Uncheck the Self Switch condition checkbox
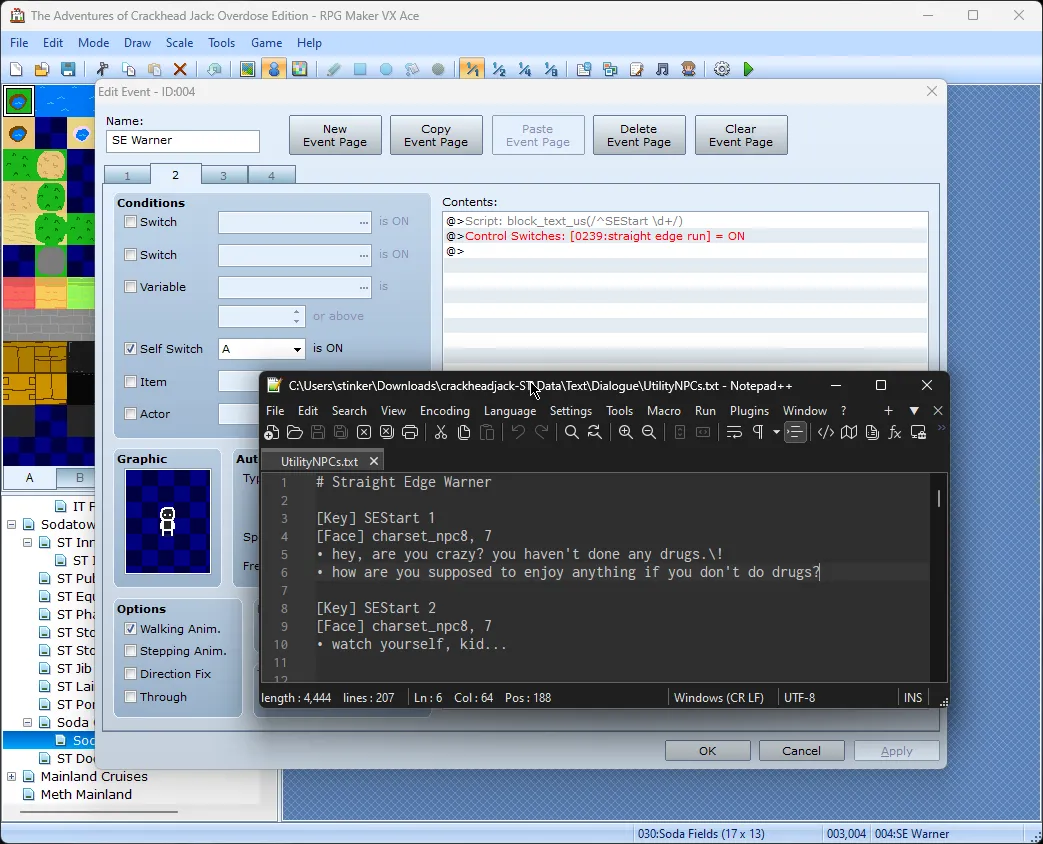 click(x=130, y=349)
